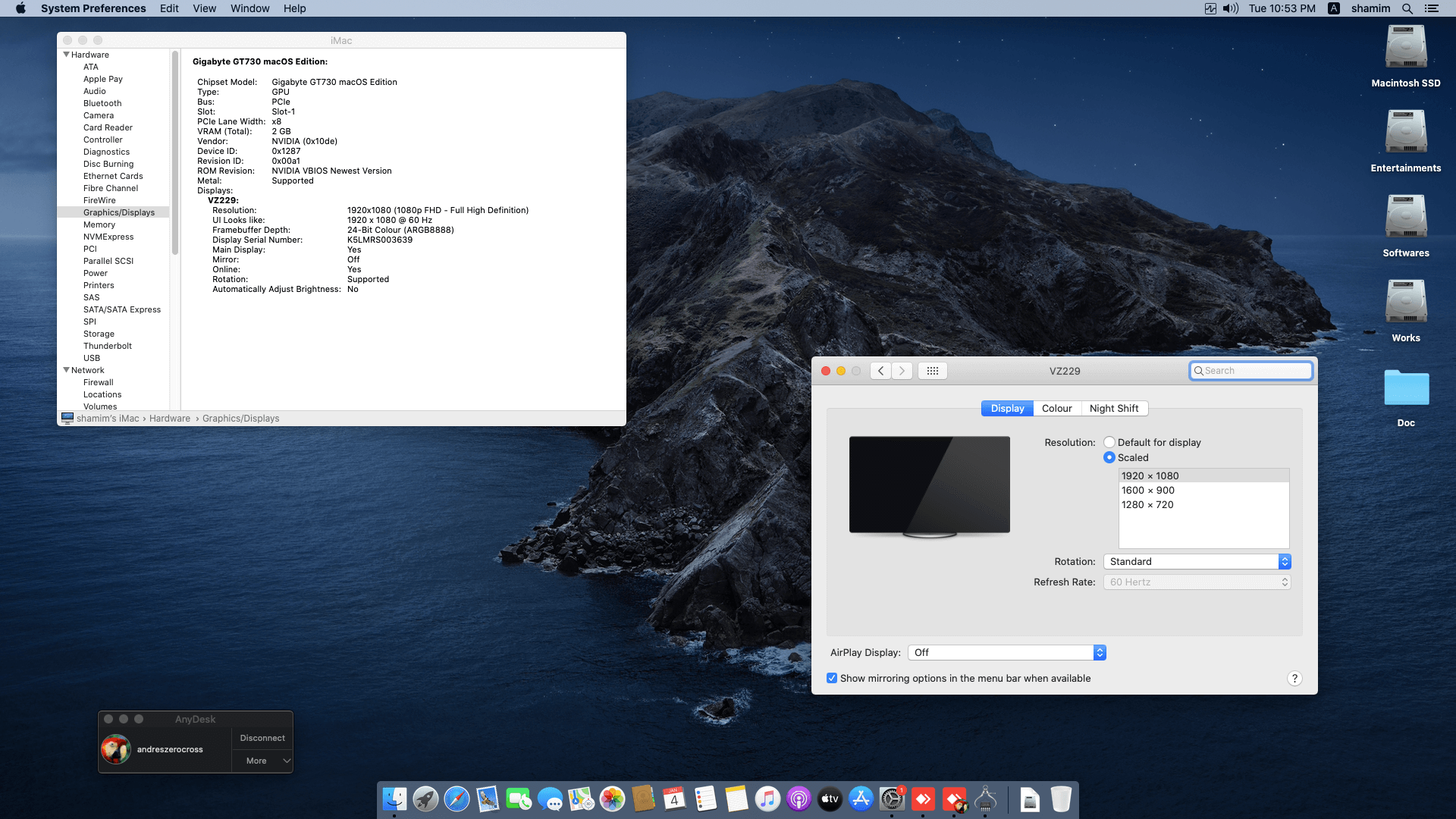The width and height of the screenshot is (1456, 819).
Task: Click the Search field in System Preferences
Action: (1251, 371)
